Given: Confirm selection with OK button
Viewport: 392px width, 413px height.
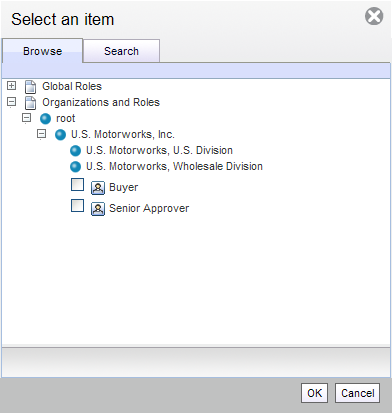Looking at the screenshot, I should 314,393.
